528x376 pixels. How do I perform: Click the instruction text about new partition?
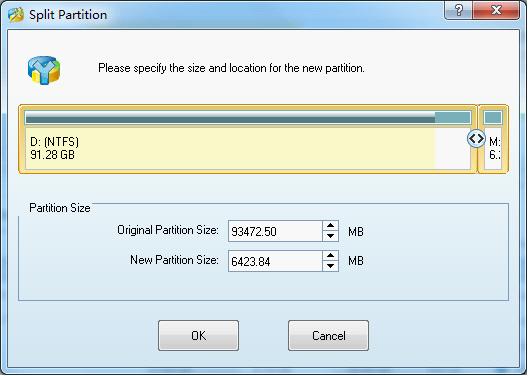point(231,68)
